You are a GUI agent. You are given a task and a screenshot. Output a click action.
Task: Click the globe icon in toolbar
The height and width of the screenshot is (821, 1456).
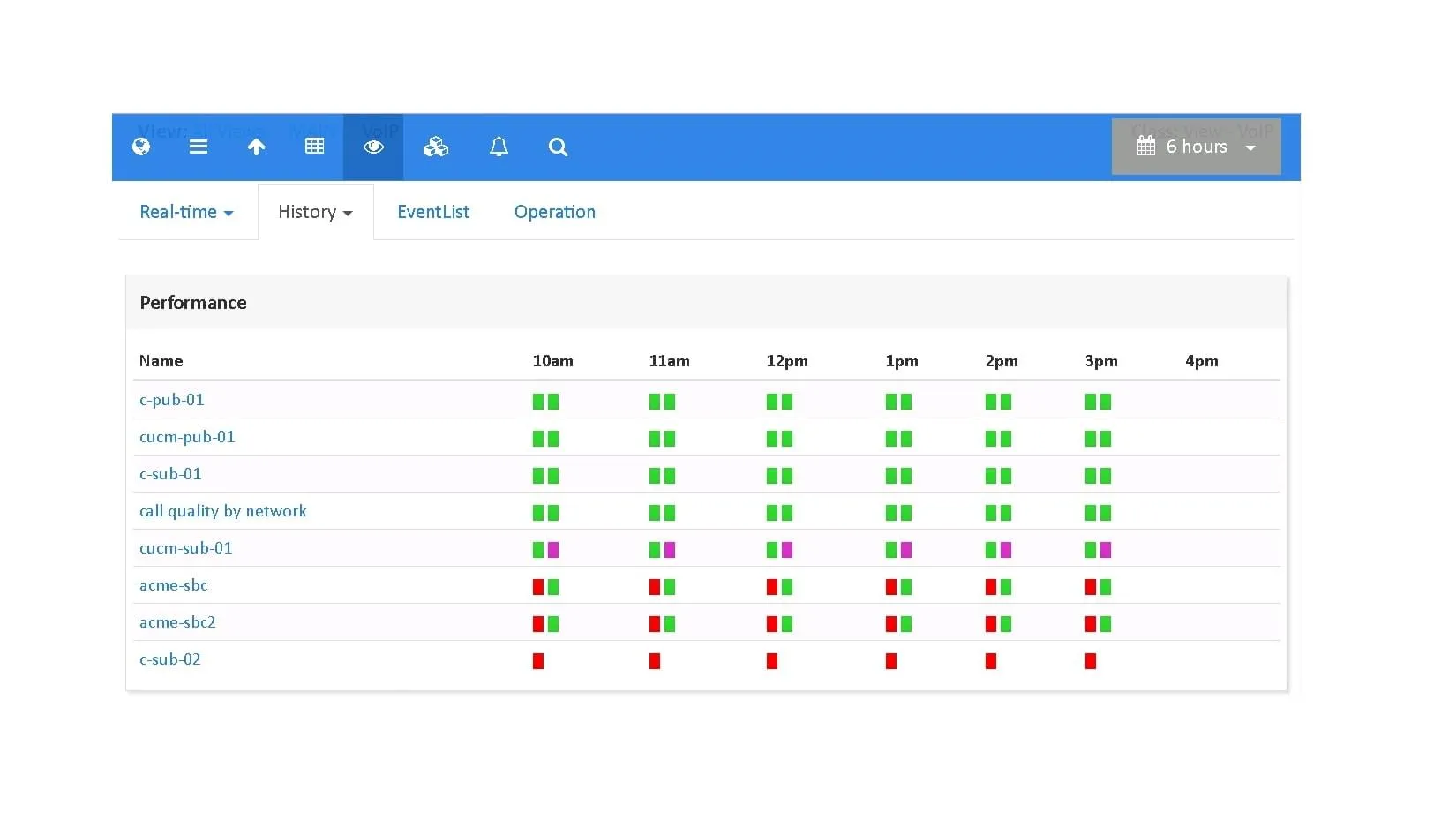[x=141, y=147]
